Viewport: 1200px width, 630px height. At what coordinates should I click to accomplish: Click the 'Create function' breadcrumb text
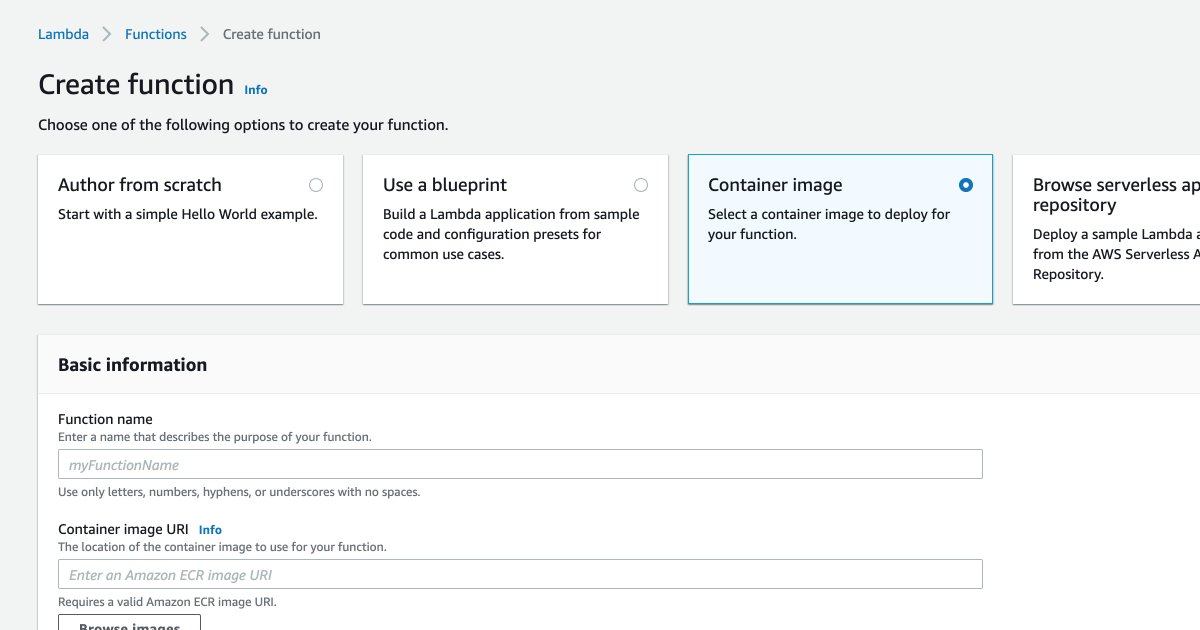(272, 34)
